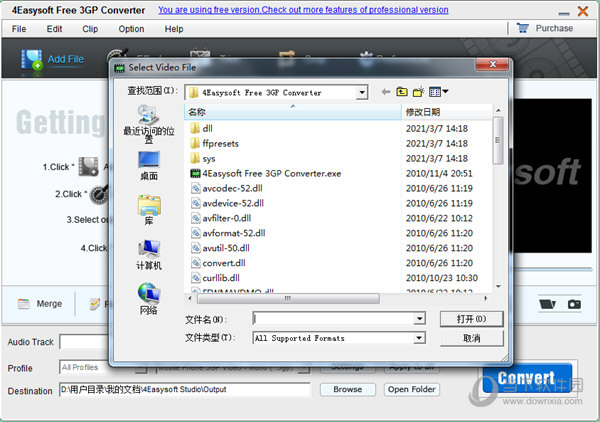
Task: Click the scroll right arrow in file list
Action: click(486, 298)
